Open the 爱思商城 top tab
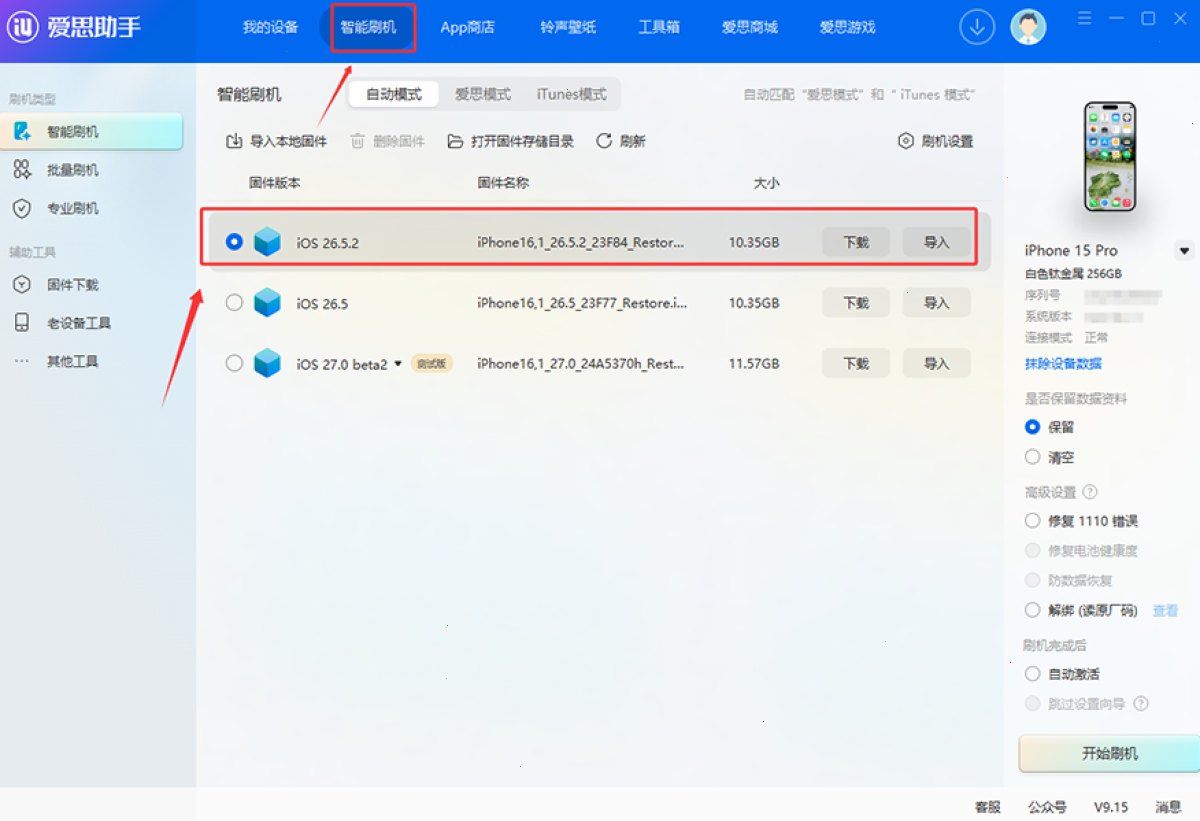The height and width of the screenshot is (821, 1200). tap(749, 27)
